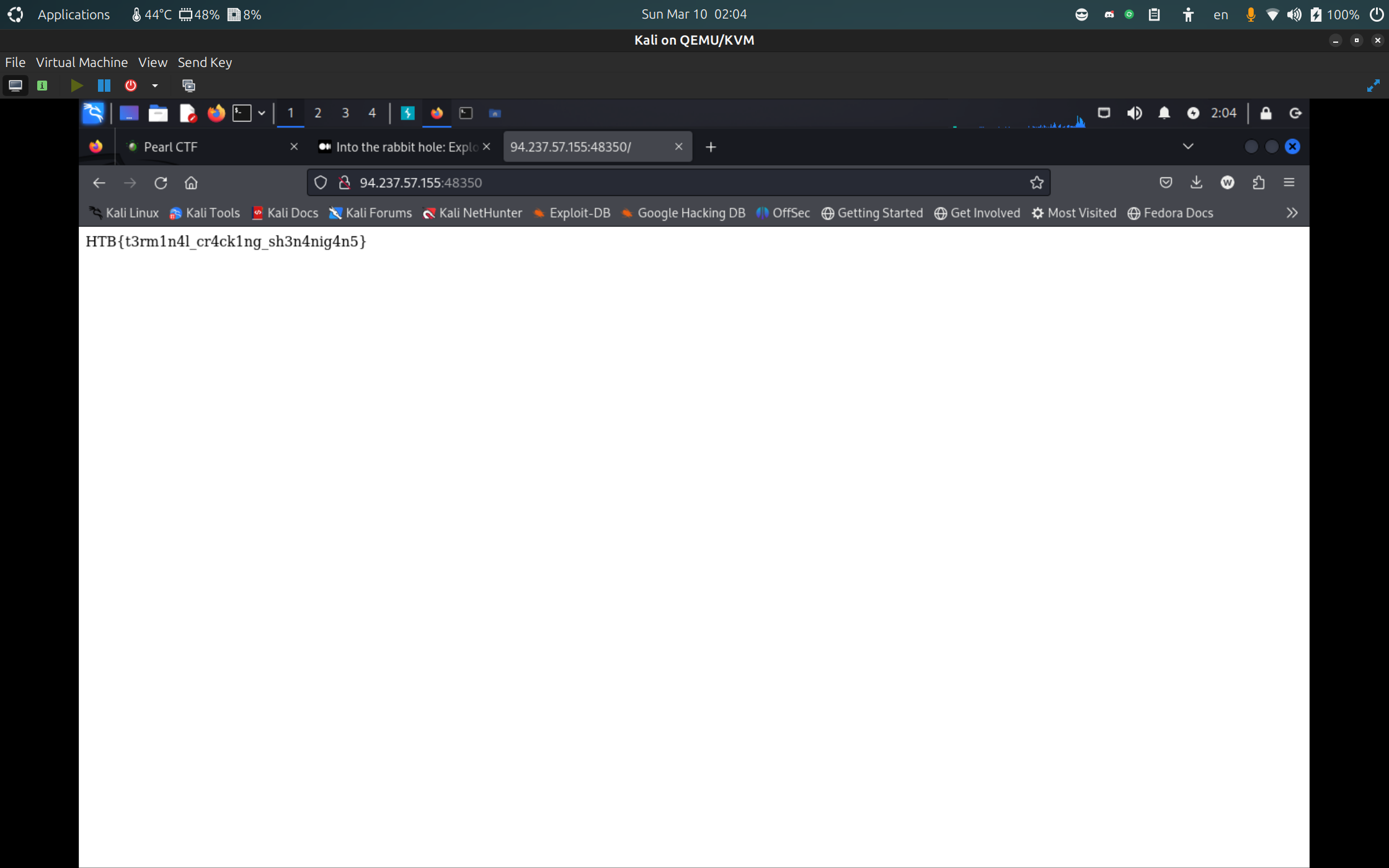1389x868 pixels.
Task: Bookmark this page with the star
Action: tap(1036, 183)
